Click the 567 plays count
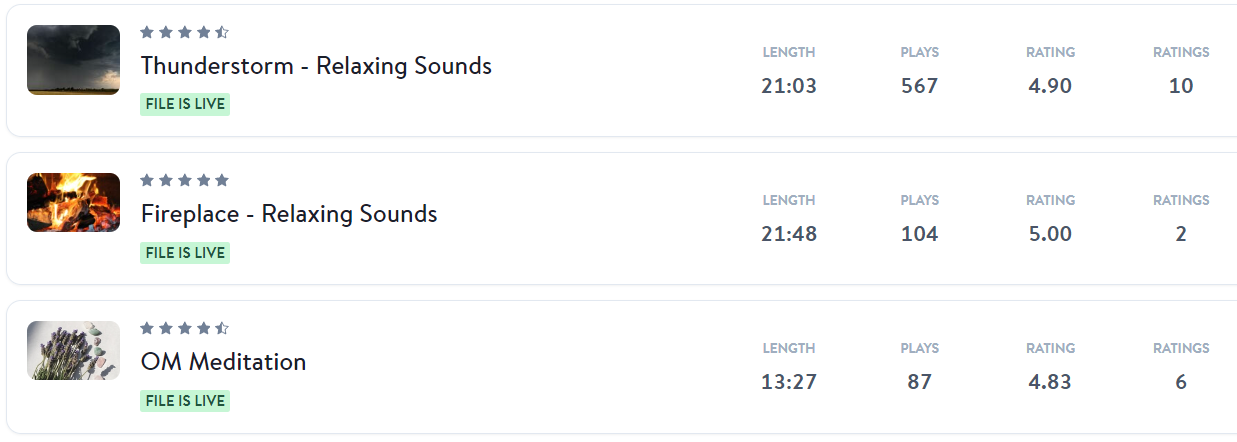The height and width of the screenshot is (442, 1237). coord(919,86)
